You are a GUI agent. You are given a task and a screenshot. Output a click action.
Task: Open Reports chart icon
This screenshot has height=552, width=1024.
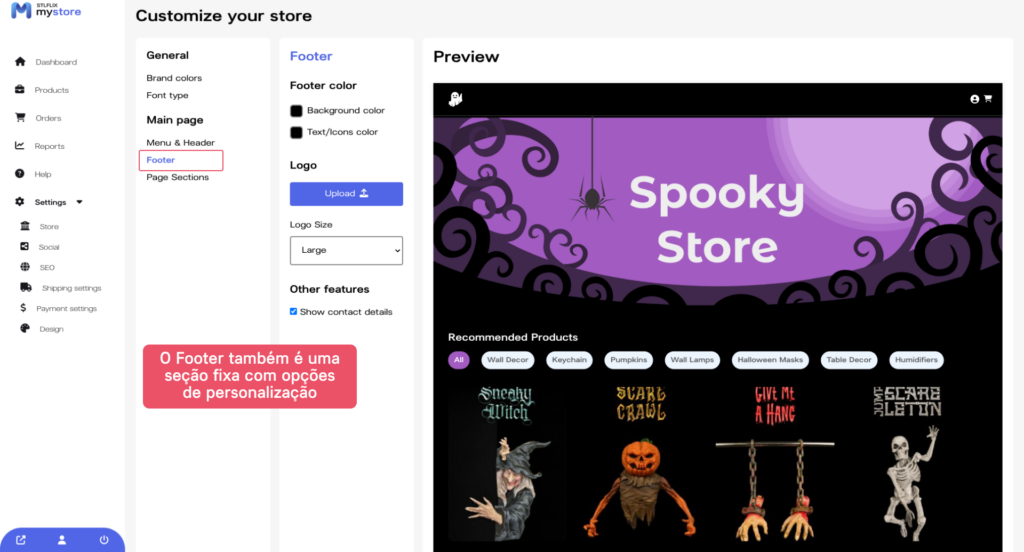(x=20, y=146)
